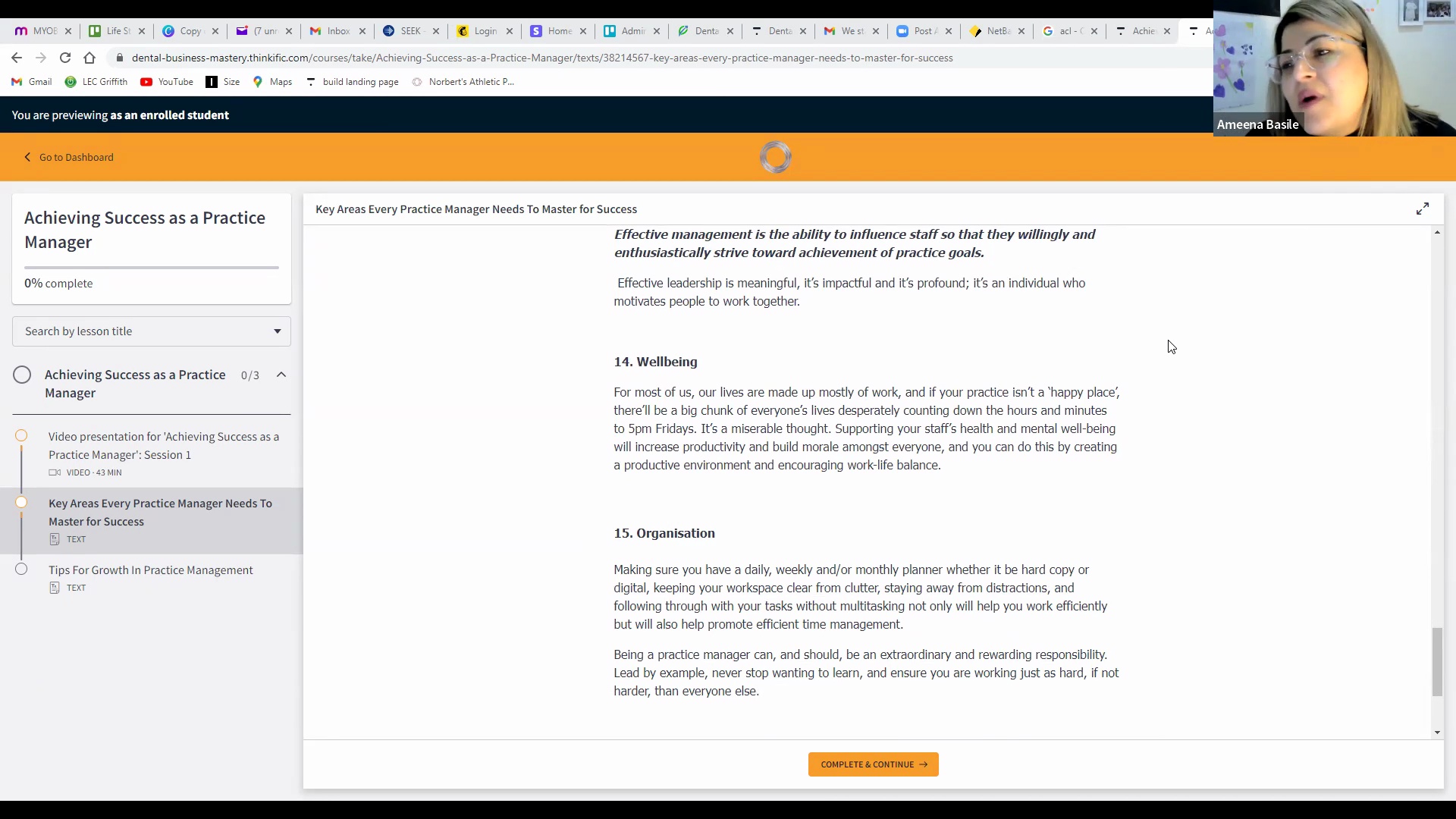1456x819 pixels.
Task: Switch to the Inbox browser tab
Action: tap(337, 31)
